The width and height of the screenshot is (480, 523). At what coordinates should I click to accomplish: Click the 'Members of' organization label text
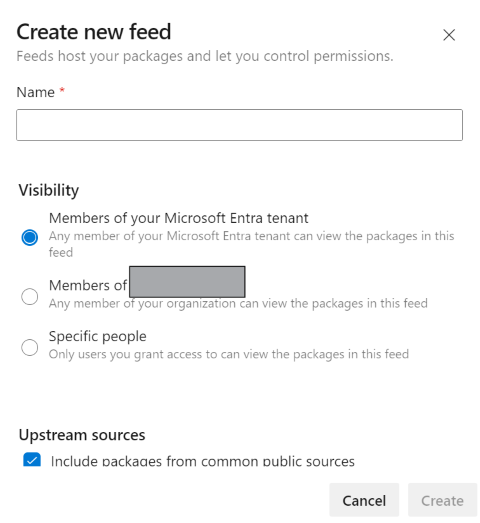88,285
